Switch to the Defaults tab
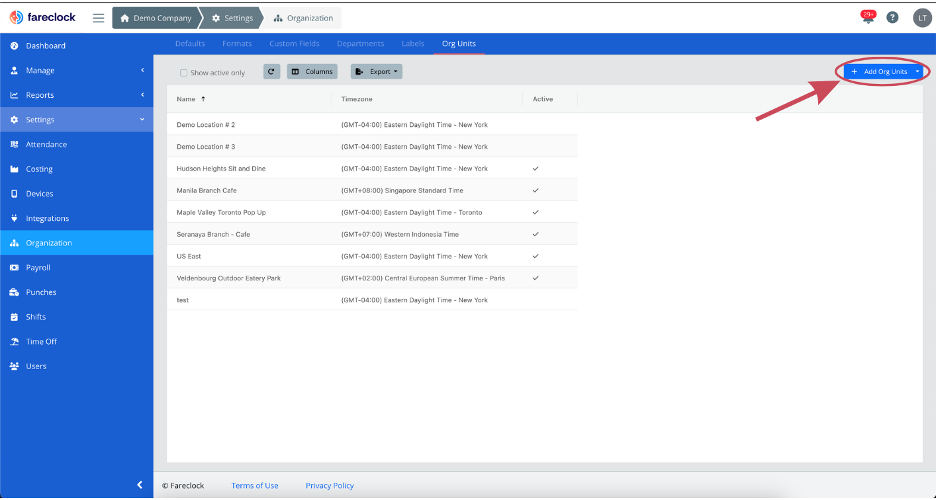 (x=190, y=44)
